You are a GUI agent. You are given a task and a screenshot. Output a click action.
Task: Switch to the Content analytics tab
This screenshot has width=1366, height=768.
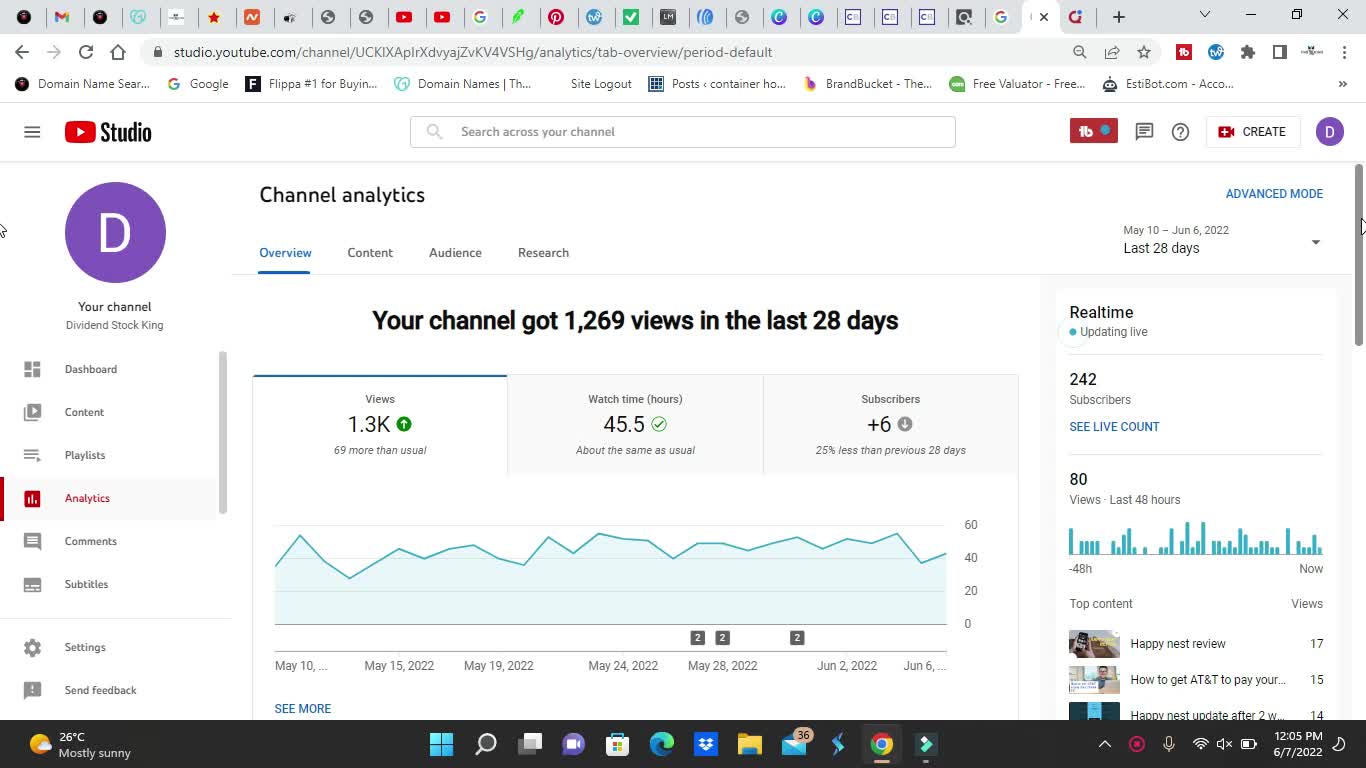coord(370,253)
